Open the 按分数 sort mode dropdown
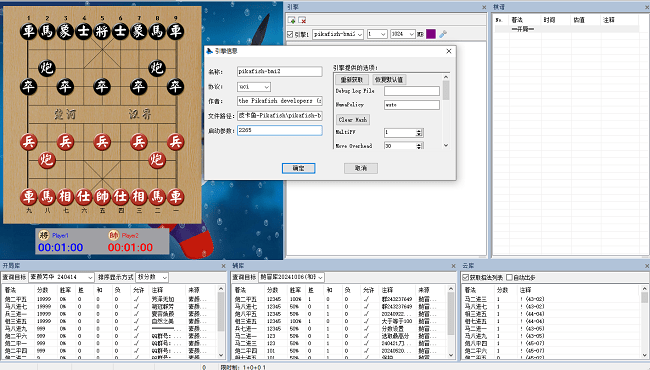 click(x=152, y=277)
